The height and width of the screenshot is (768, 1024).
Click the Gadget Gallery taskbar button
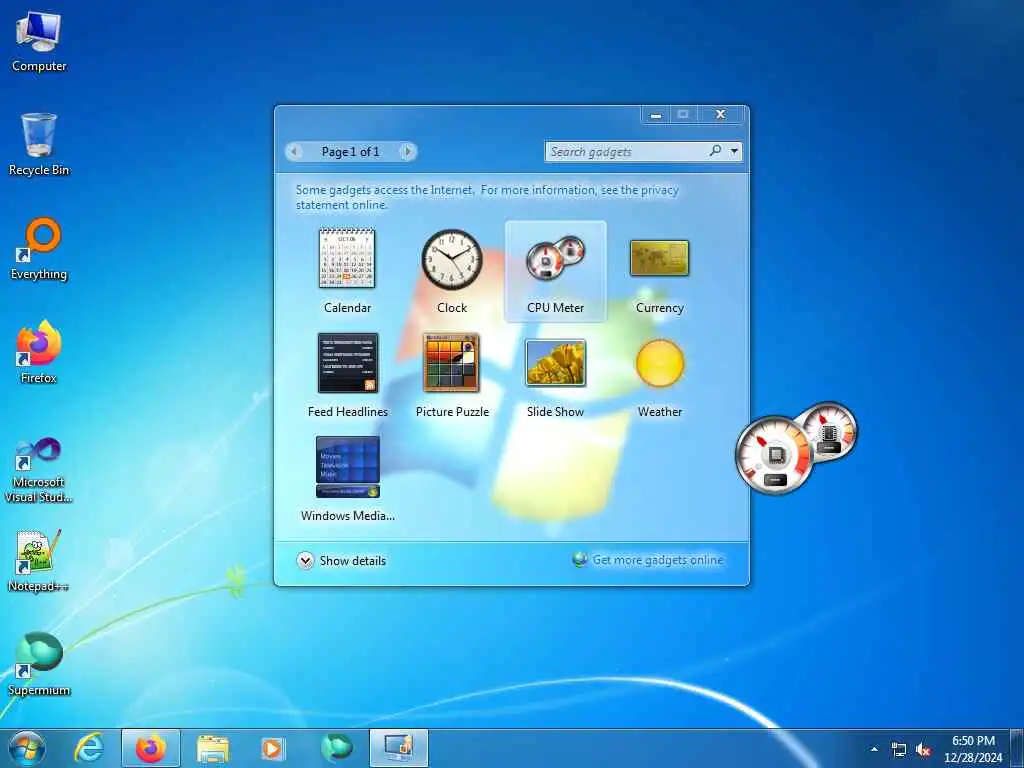click(398, 748)
